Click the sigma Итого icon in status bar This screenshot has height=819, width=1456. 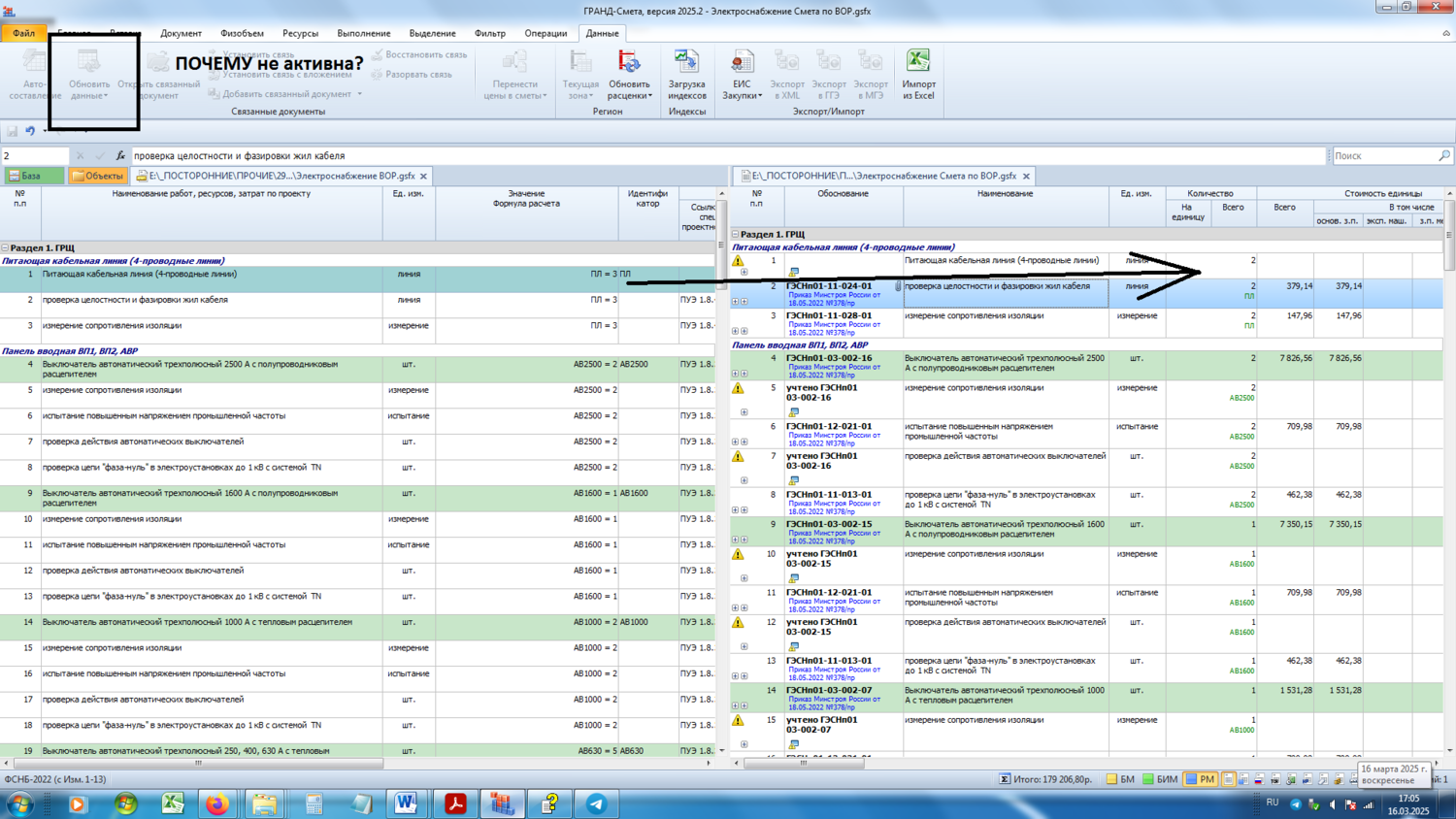click(x=1005, y=779)
